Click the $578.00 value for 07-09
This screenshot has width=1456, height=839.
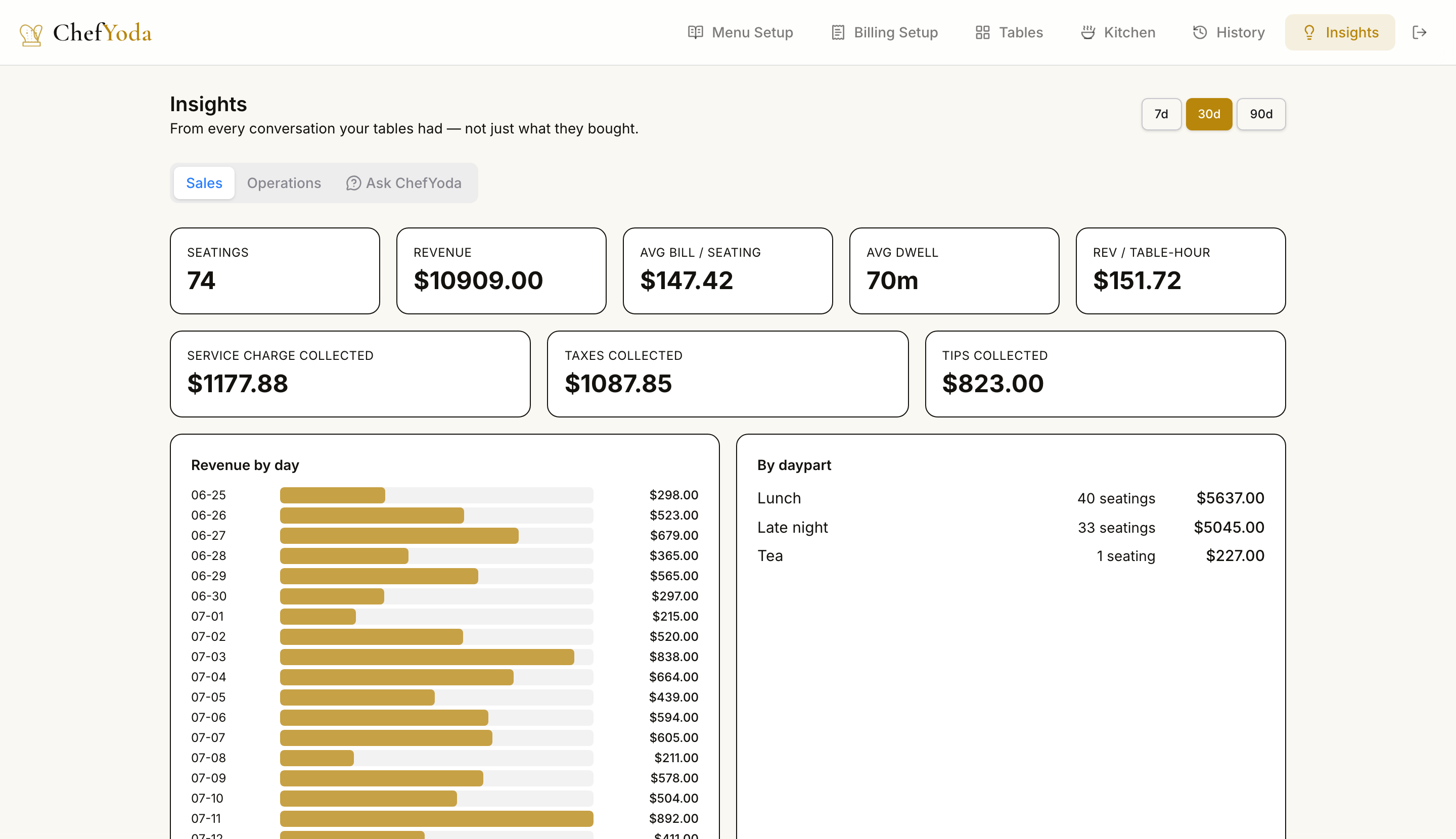click(x=674, y=778)
